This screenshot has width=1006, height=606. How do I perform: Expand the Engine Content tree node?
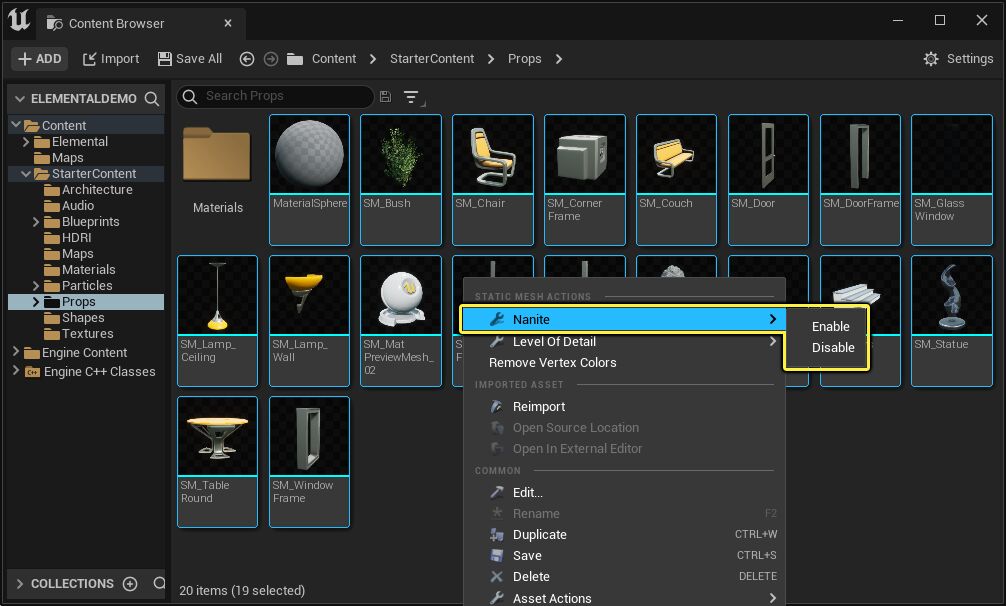(x=16, y=351)
